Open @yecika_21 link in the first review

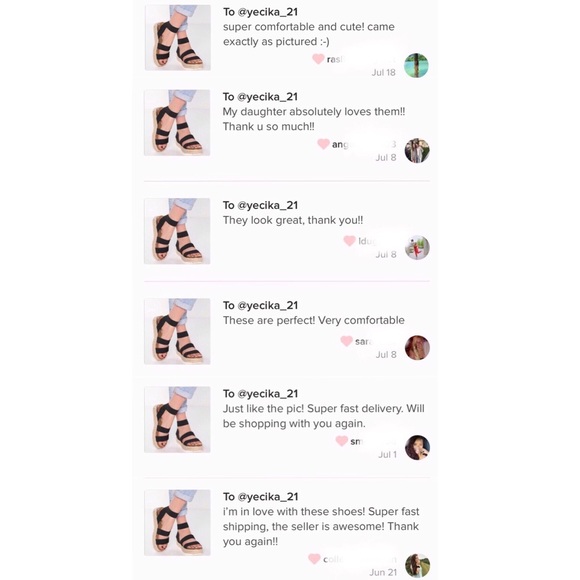pos(268,12)
